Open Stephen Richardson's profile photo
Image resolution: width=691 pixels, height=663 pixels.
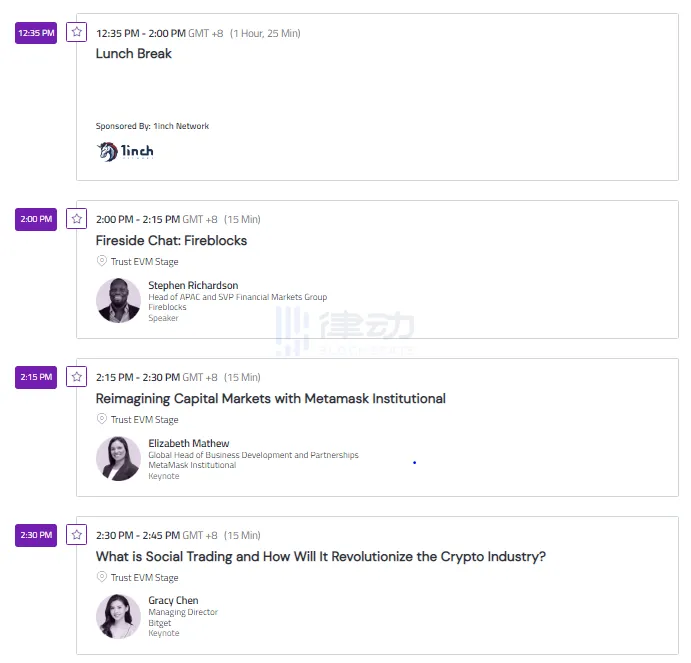118,300
